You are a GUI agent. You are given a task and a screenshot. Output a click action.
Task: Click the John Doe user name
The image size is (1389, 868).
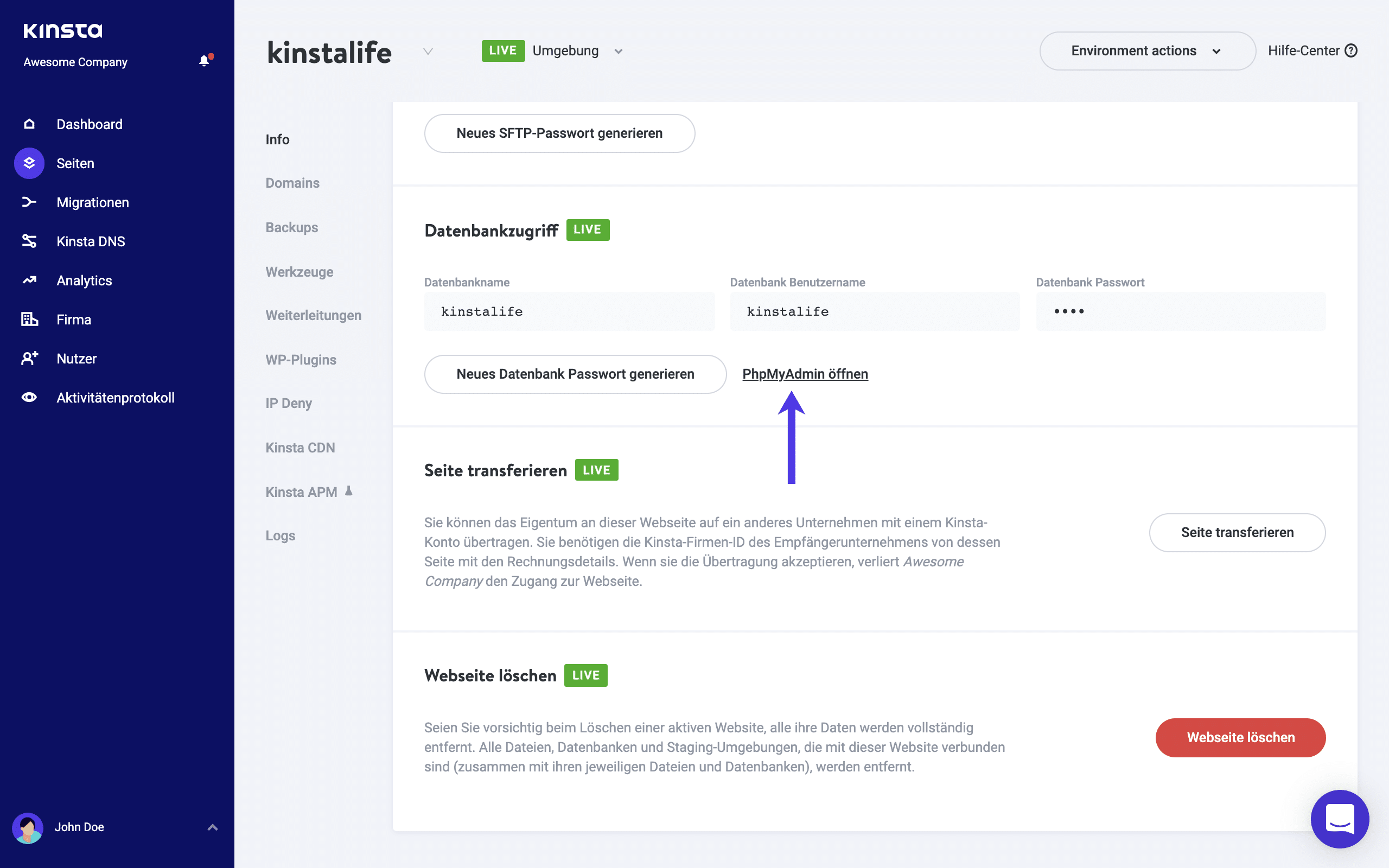click(79, 827)
